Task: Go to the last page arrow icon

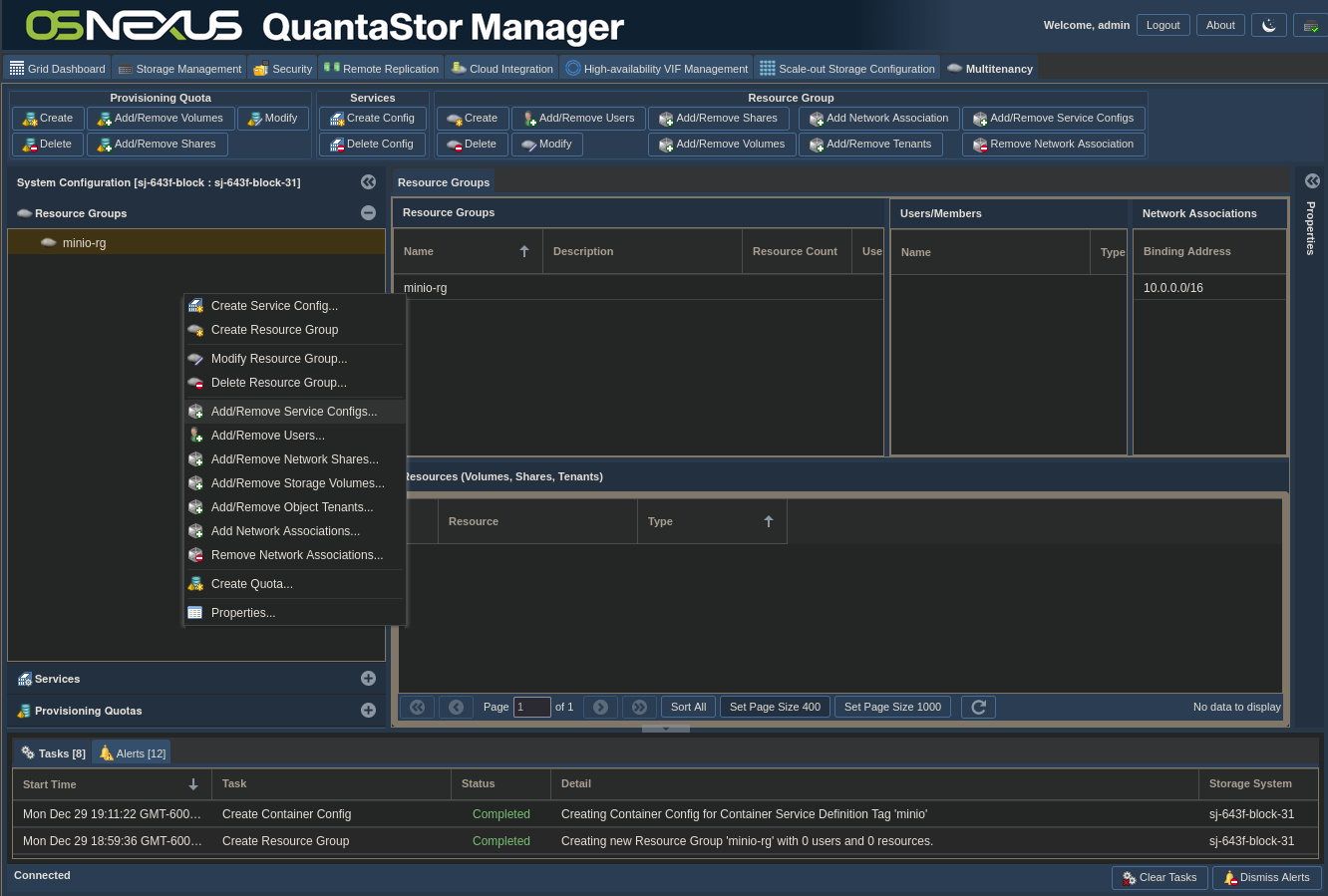Action: click(x=639, y=707)
